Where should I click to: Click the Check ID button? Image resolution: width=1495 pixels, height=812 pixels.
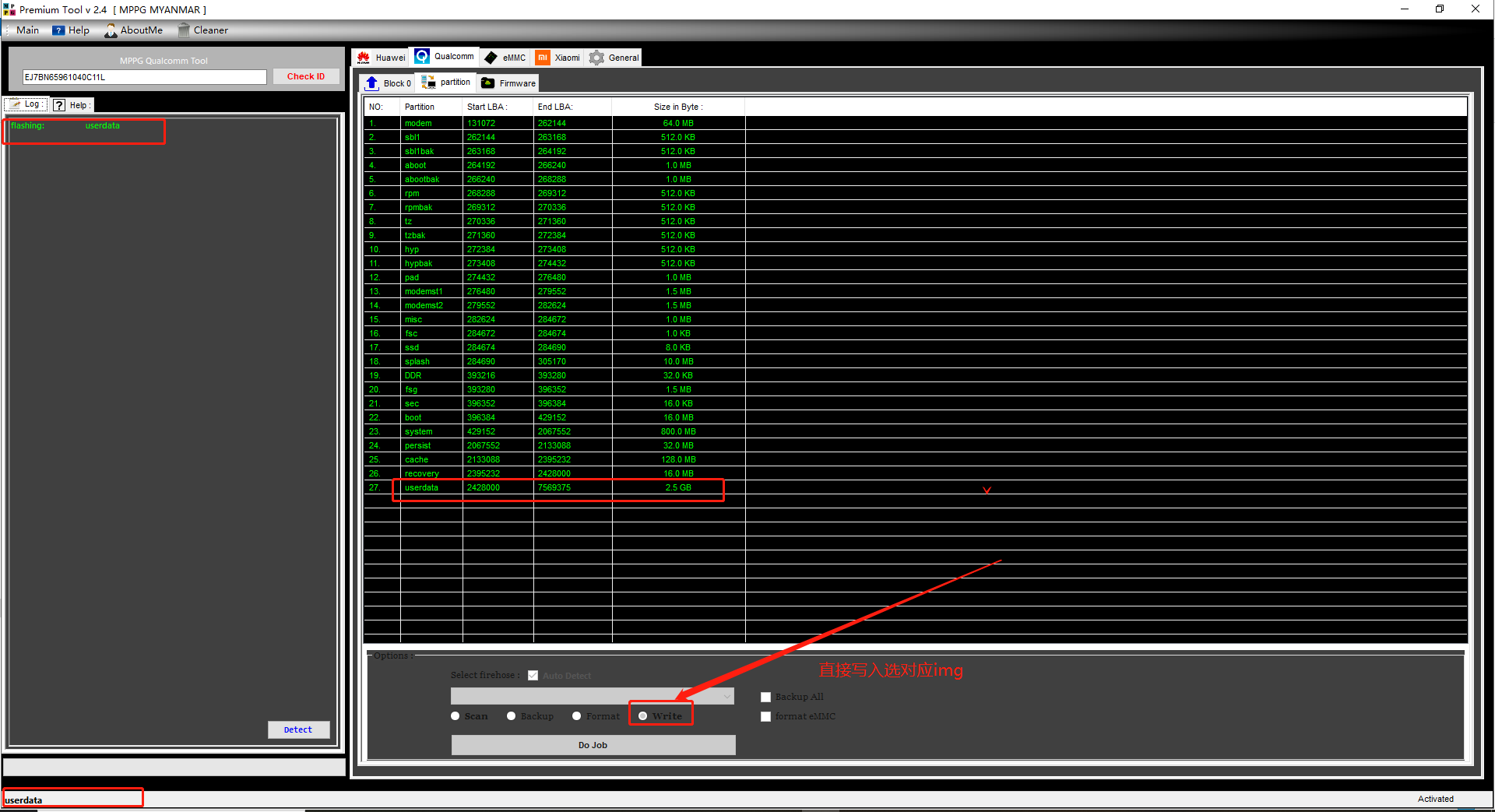click(x=305, y=76)
